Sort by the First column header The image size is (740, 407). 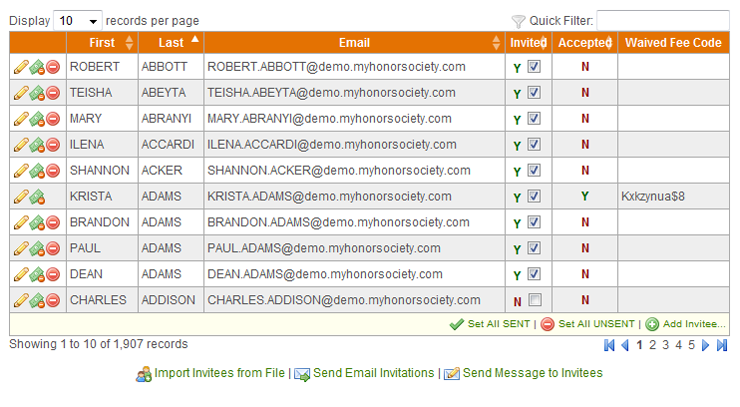[x=102, y=42]
